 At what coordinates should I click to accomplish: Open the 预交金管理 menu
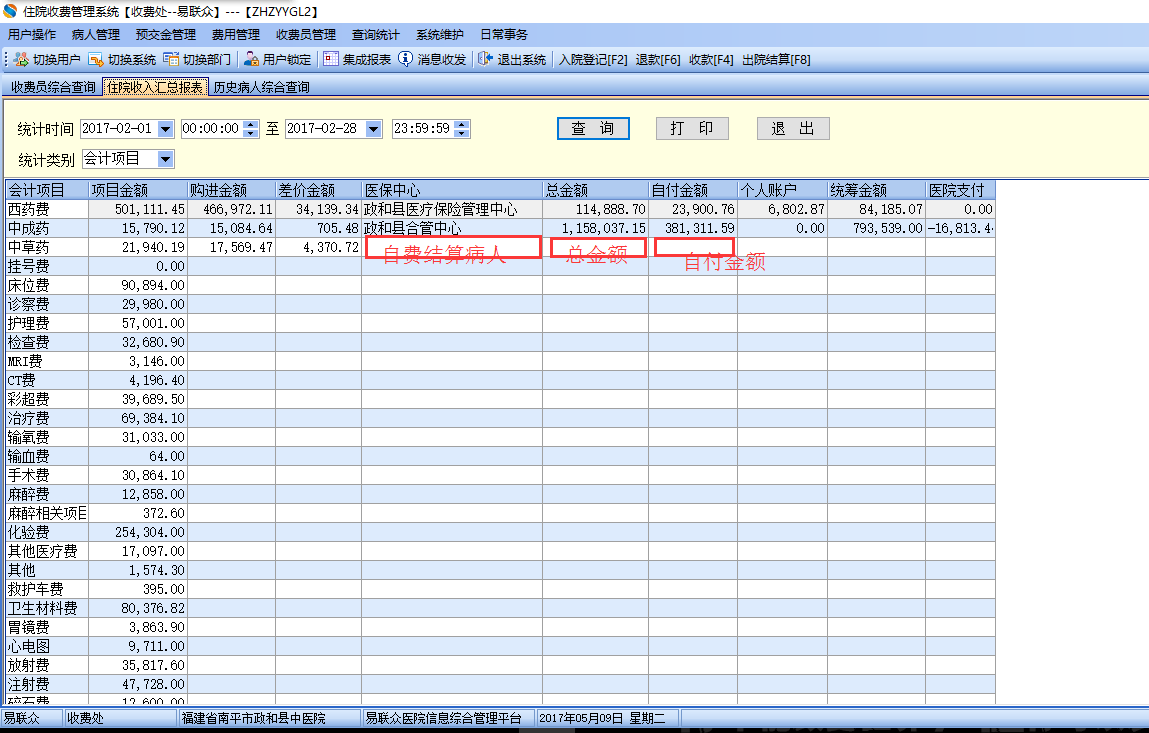[x=166, y=34]
